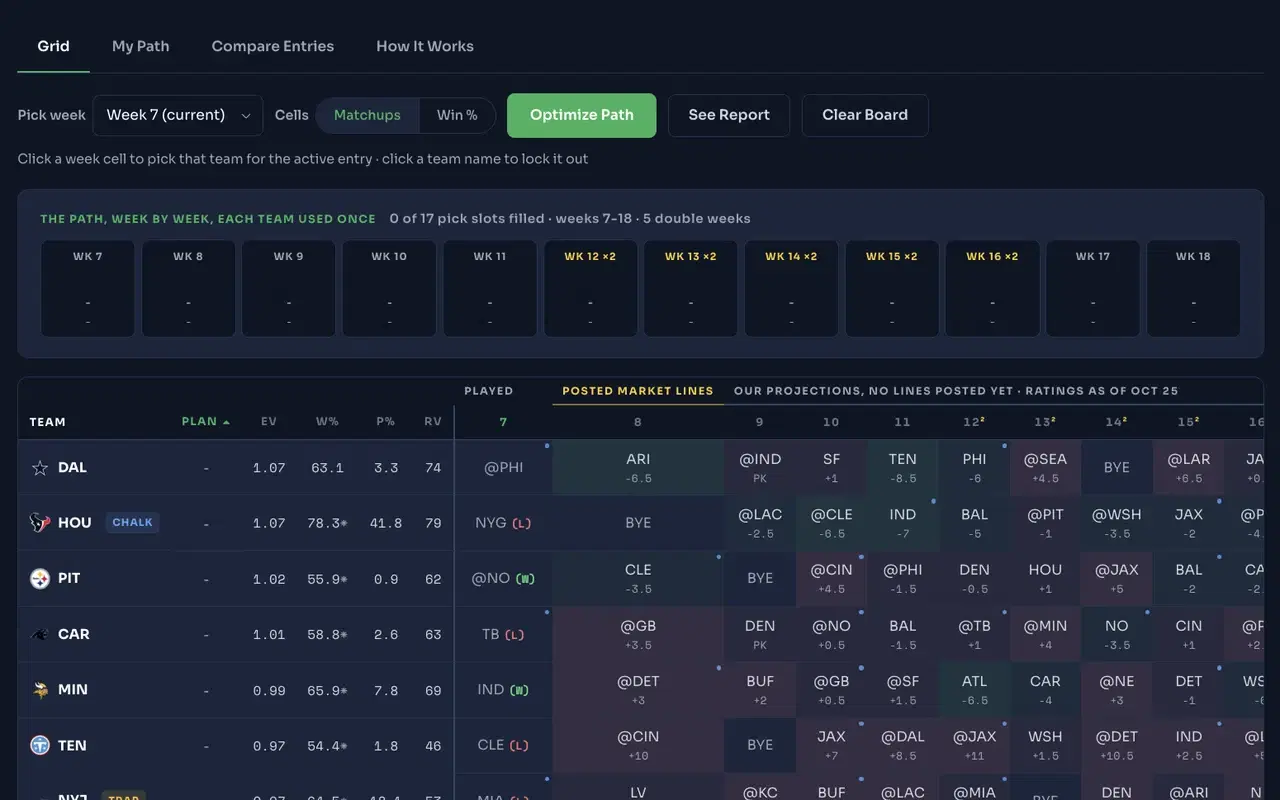Pick PIT vs CLE in week 8

point(638,579)
